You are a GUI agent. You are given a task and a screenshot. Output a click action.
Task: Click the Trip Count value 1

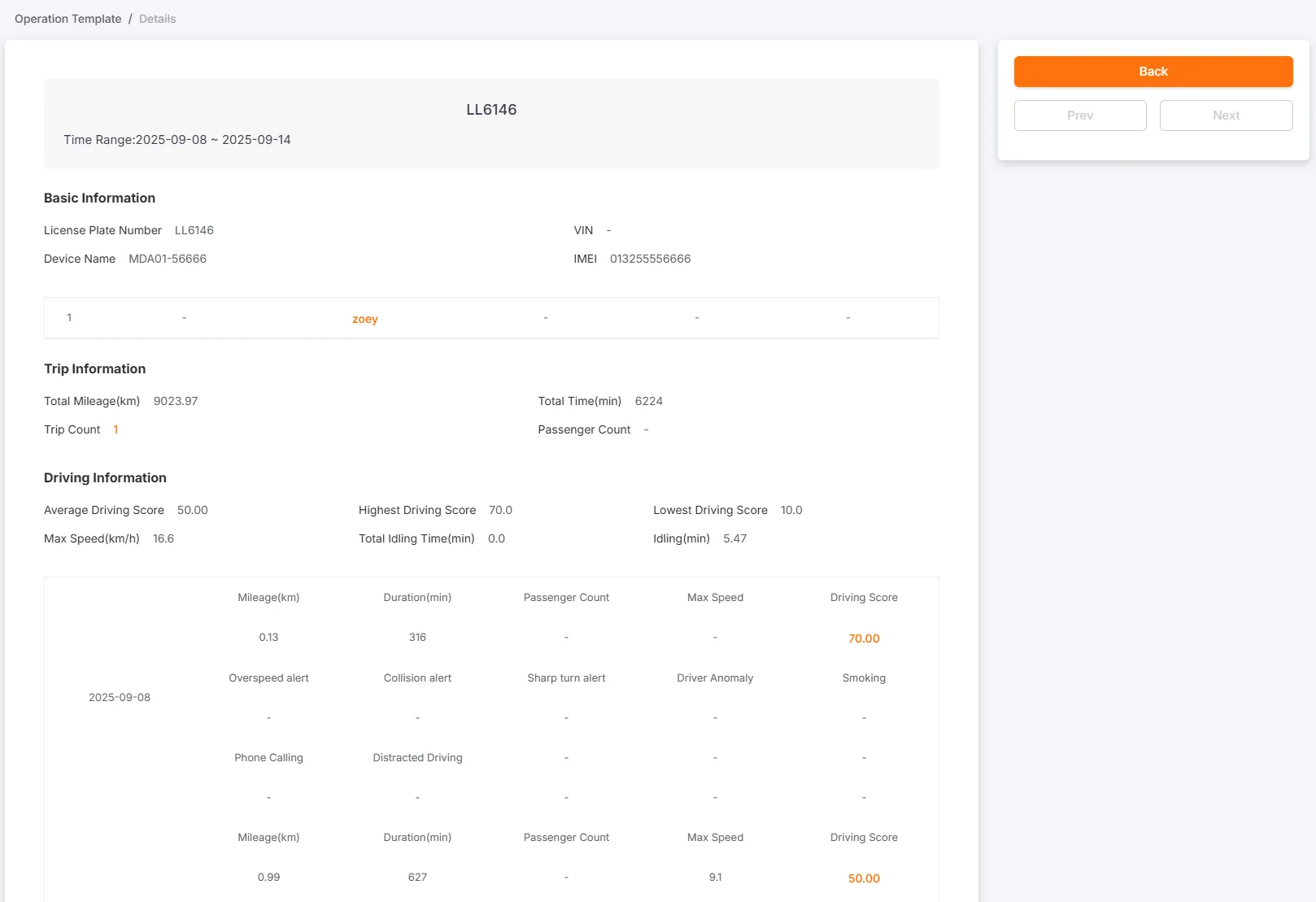pos(115,429)
